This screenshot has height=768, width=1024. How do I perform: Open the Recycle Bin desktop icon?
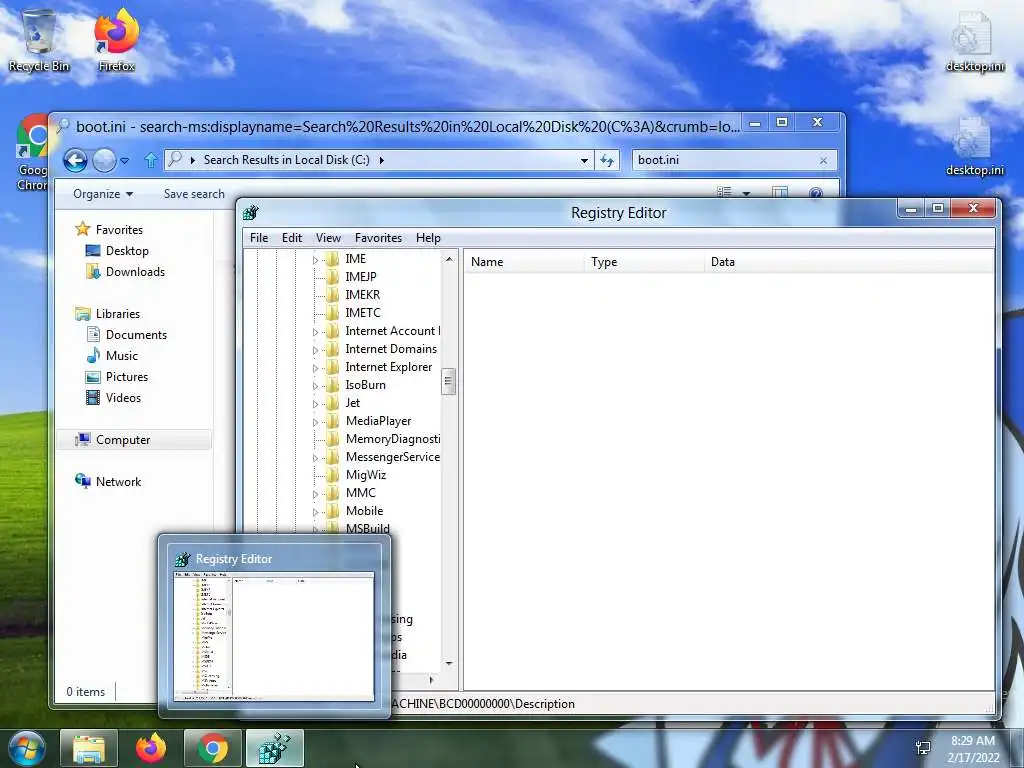39,39
